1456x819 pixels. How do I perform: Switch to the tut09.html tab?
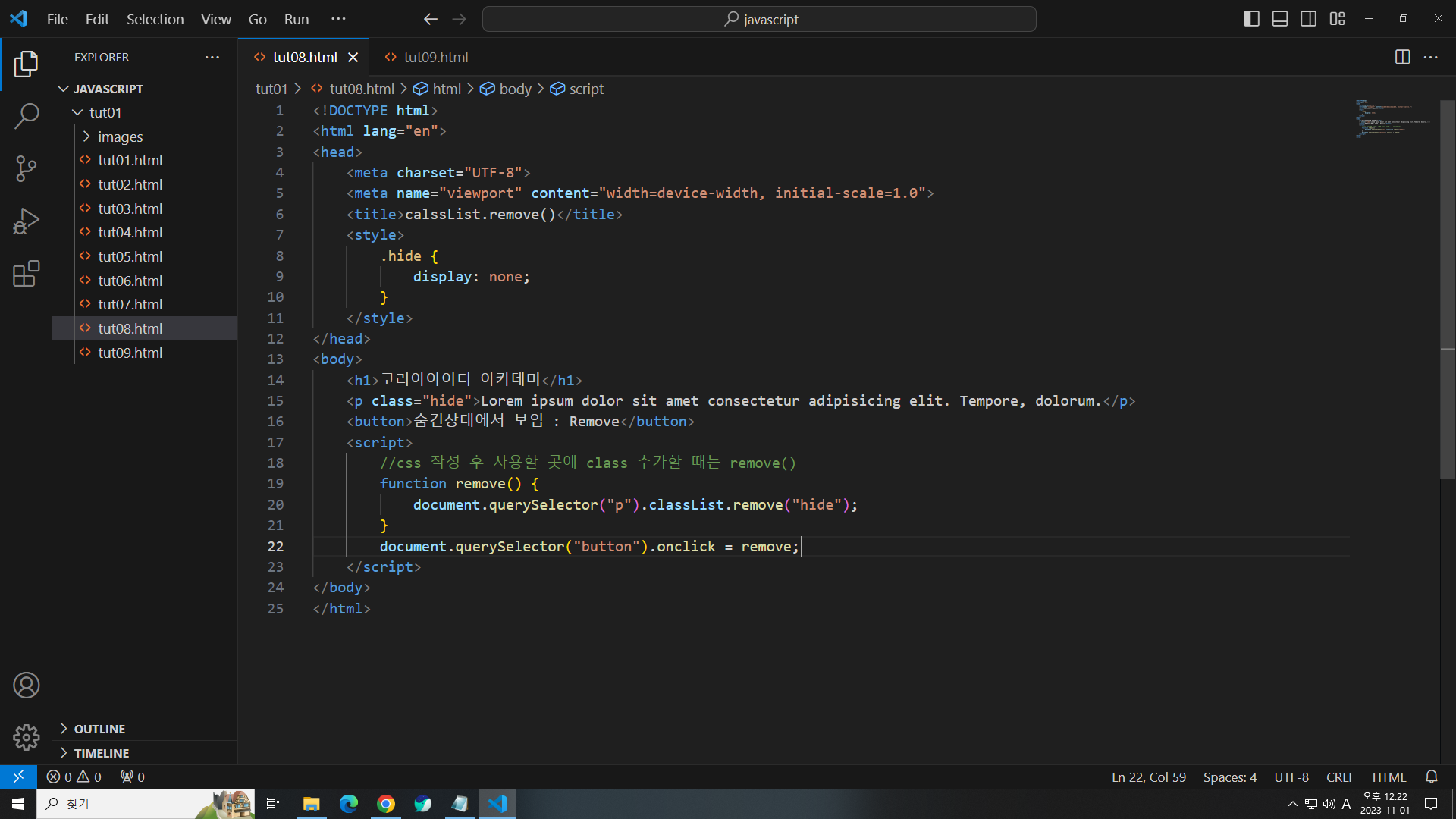[x=435, y=57]
